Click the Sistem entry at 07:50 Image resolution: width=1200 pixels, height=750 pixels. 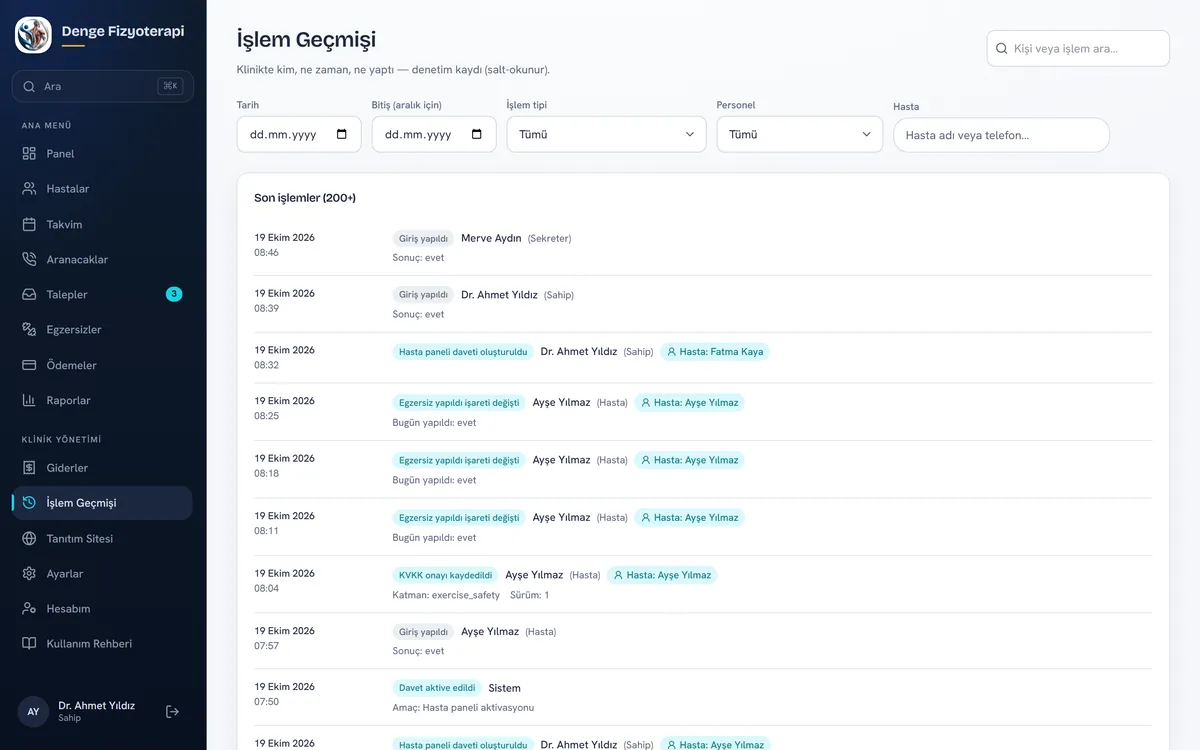[x=504, y=688]
